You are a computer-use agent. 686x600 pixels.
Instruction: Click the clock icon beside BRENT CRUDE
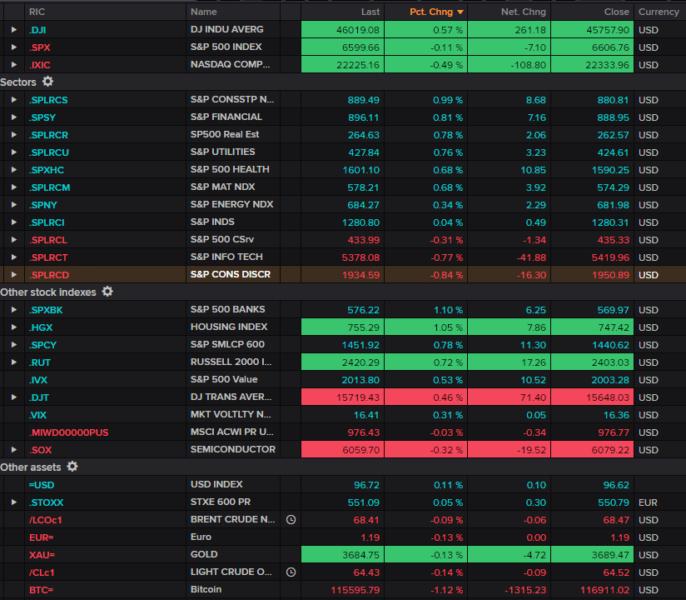(x=291, y=519)
